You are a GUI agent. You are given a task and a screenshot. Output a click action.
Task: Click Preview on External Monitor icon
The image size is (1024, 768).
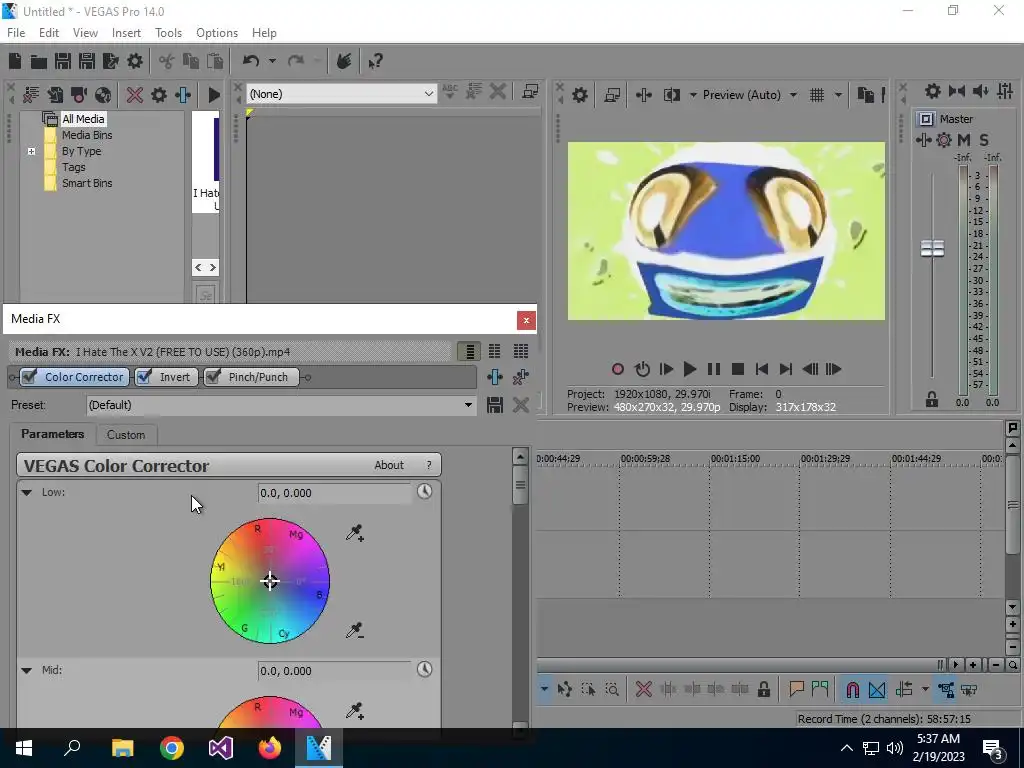click(612, 95)
